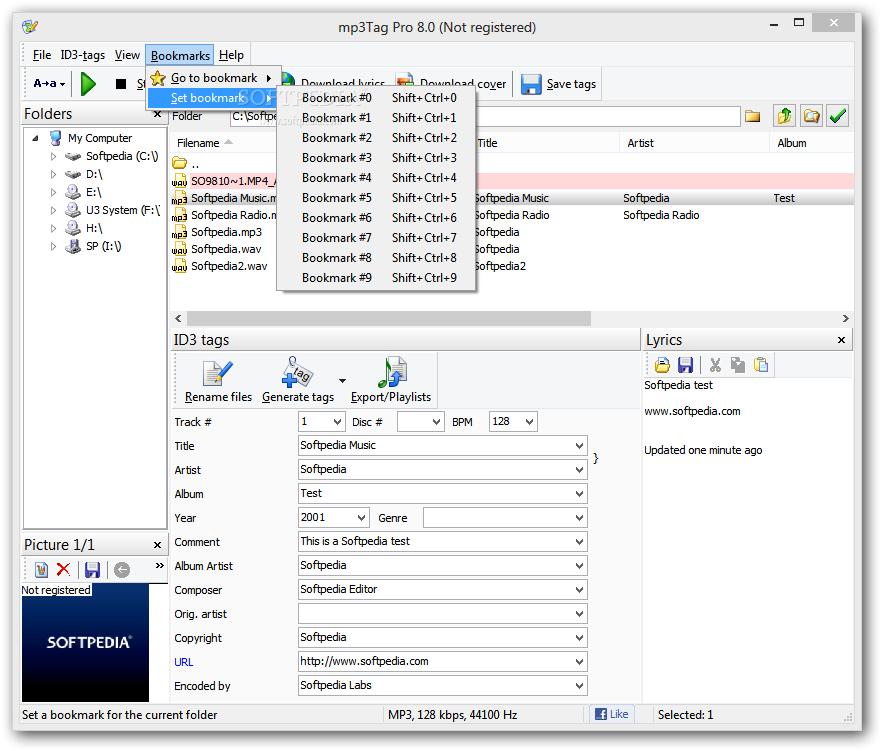882x751 pixels.
Task: Close the Folders panel
Action: [x=158, y=114]
